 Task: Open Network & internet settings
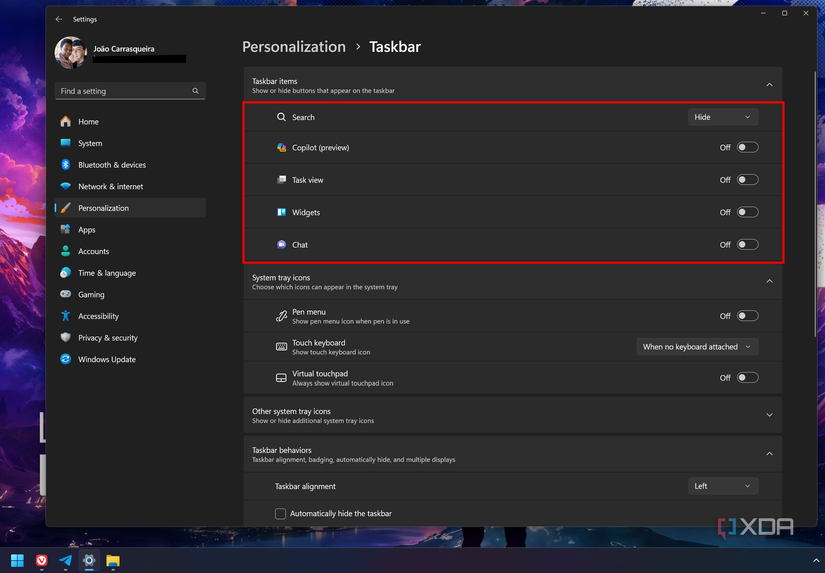130,186
